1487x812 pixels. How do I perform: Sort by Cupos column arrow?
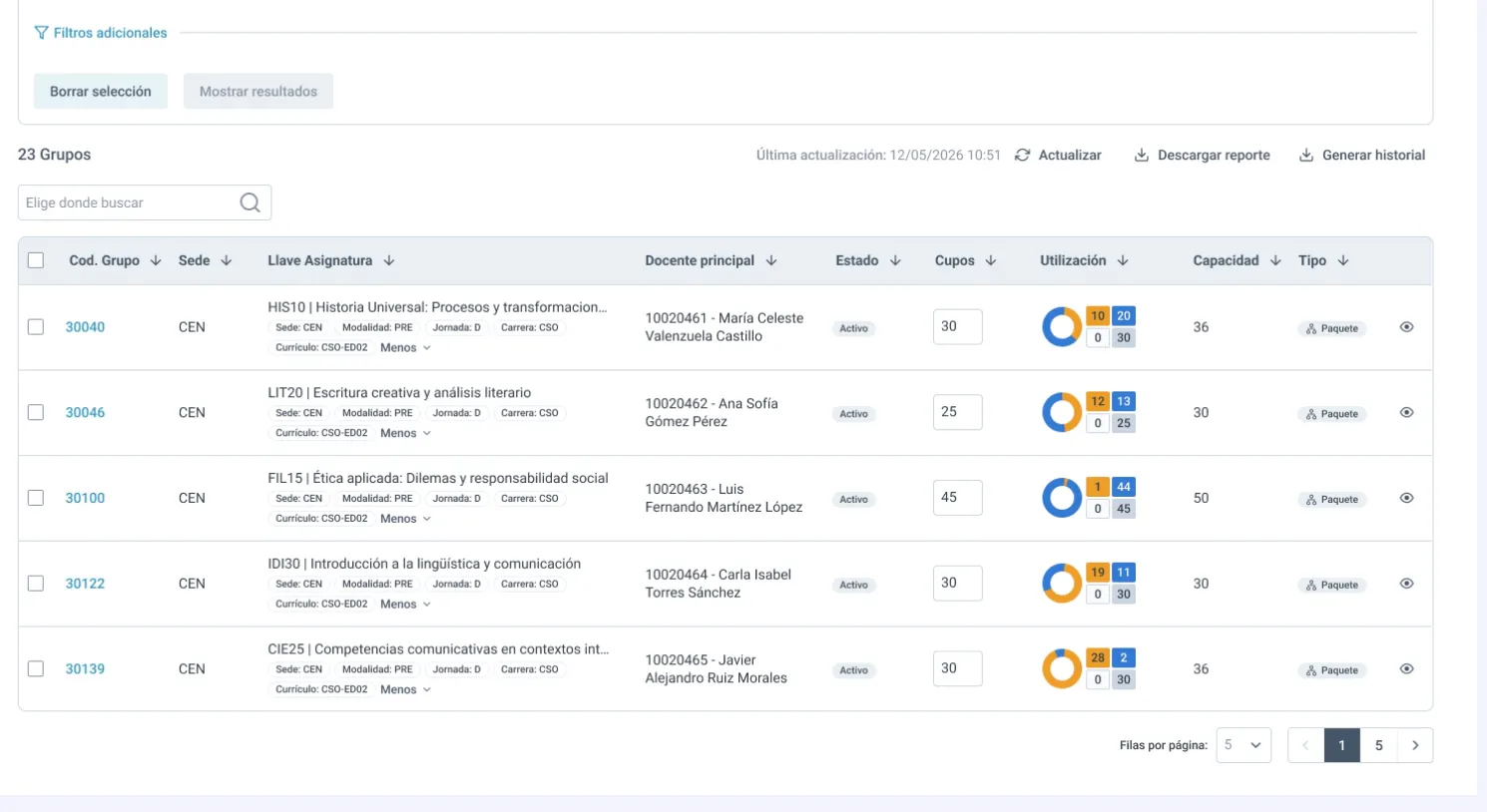point(991,260)
